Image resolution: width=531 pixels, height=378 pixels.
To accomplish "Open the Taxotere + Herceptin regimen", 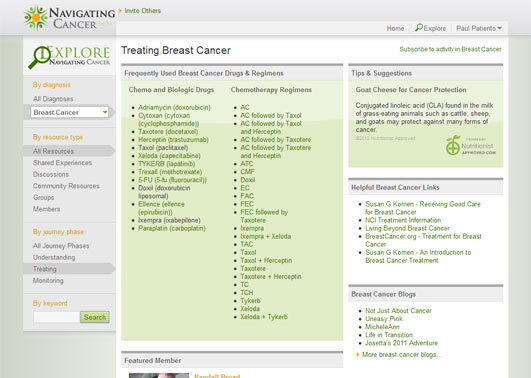I will point(271,277).
